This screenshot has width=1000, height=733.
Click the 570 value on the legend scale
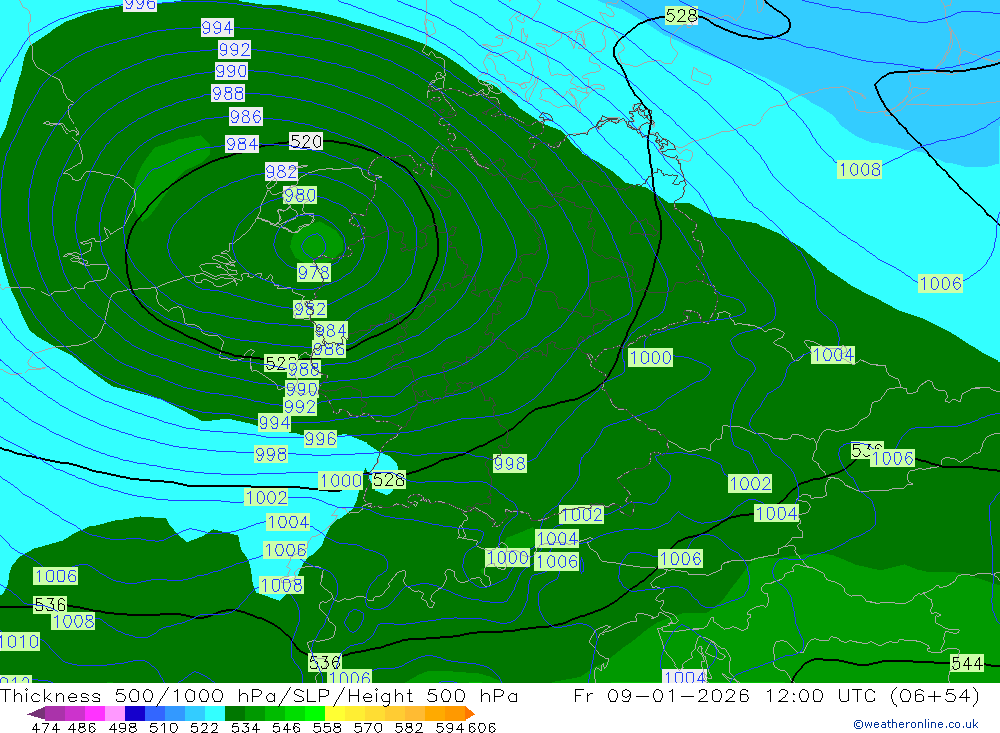pyautogui.click(x=368, y=727)
